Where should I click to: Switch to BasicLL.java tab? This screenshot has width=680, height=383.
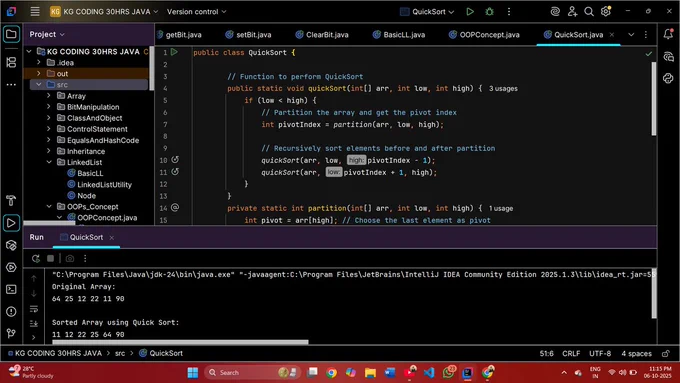coord(399,35)
